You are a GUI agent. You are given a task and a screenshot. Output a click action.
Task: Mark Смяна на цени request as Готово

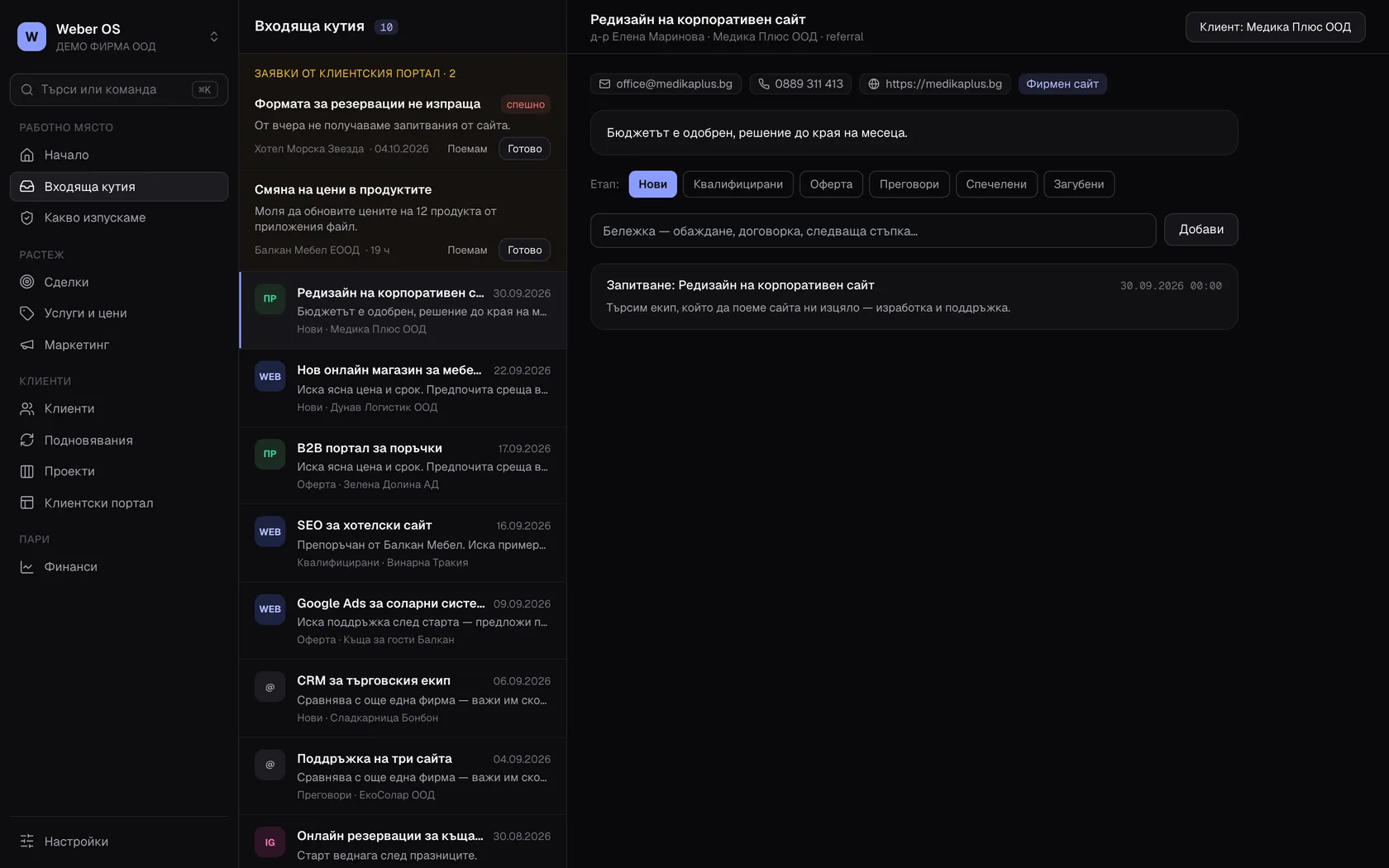(x=524, y=250)
